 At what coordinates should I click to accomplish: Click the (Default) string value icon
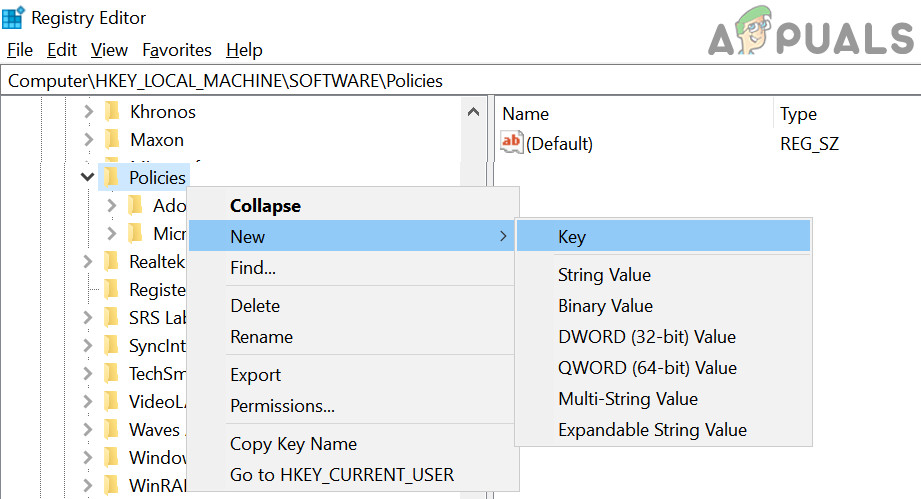coord(511,143)
